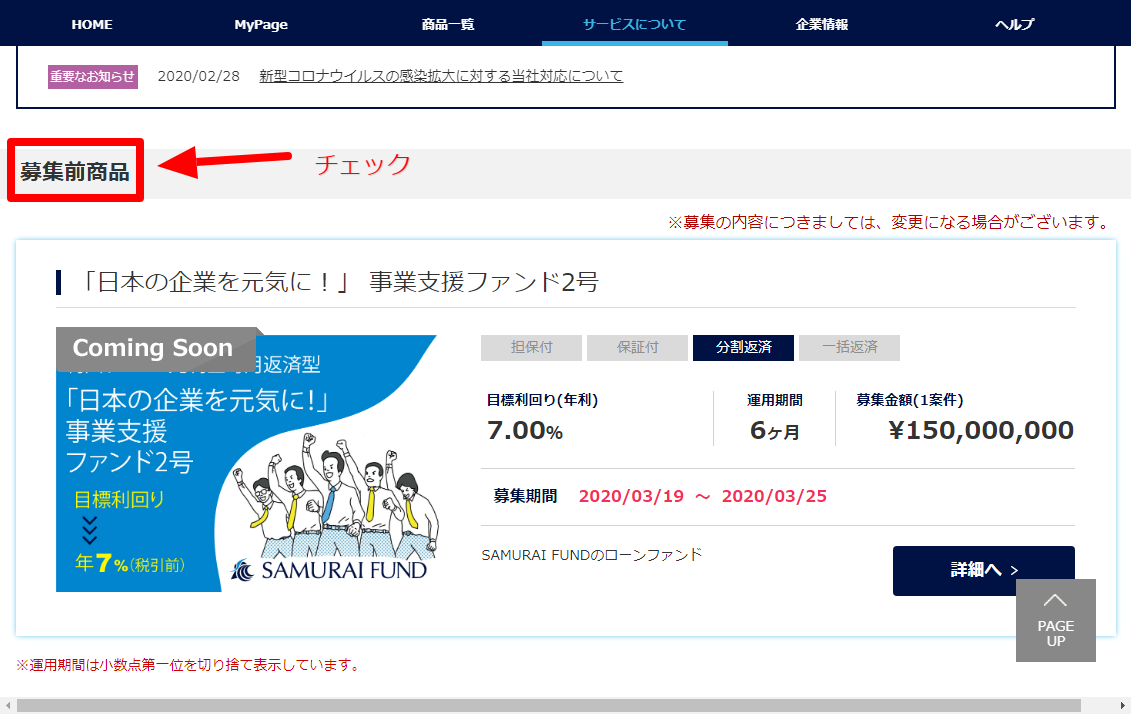Click the 担保付 tag
Viewport: 1131px width, 714px height.
[531, 347]
